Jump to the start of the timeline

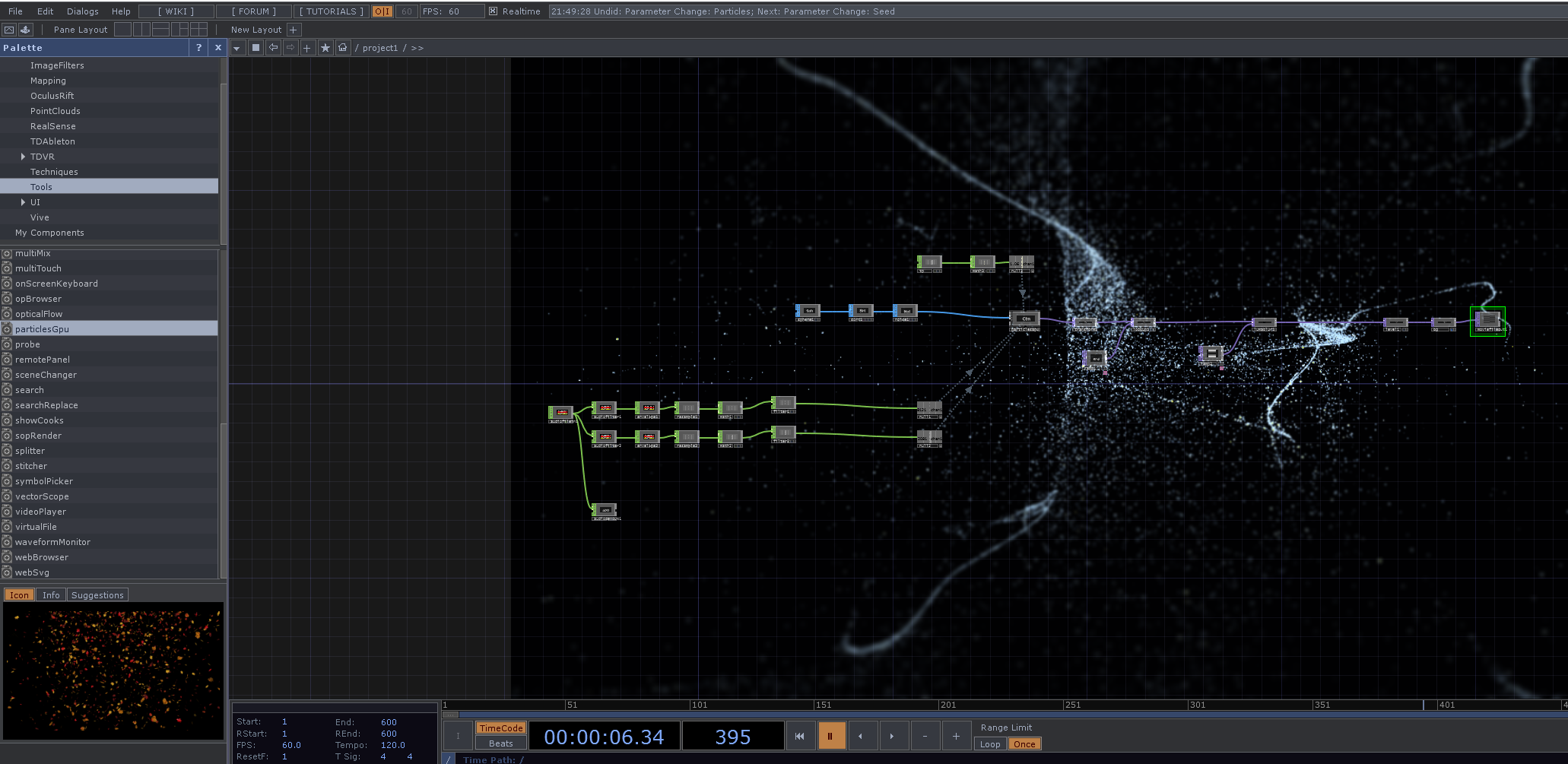point(799,736)
